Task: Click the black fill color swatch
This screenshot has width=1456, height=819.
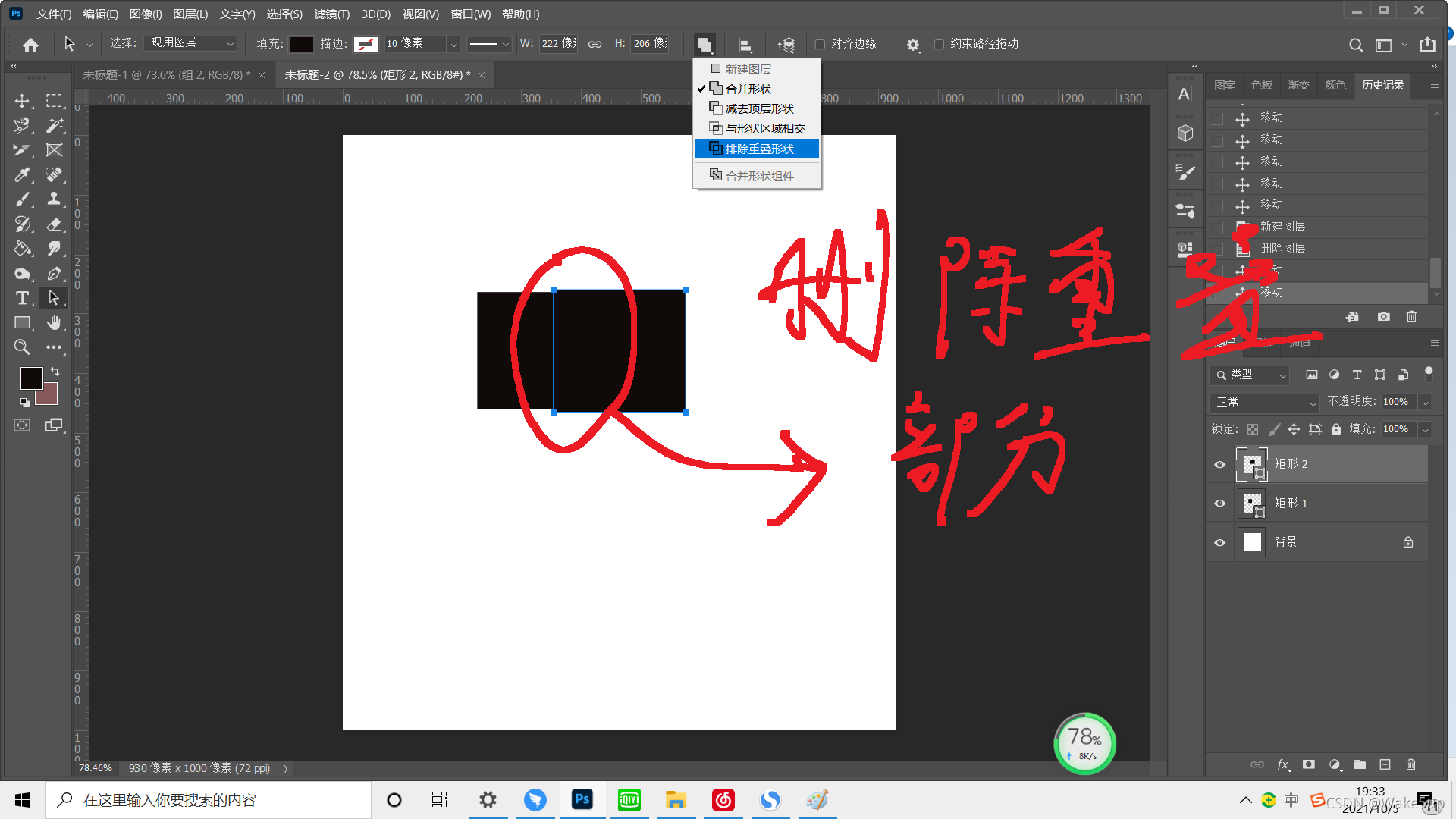Action: click(x=301, y=44)
